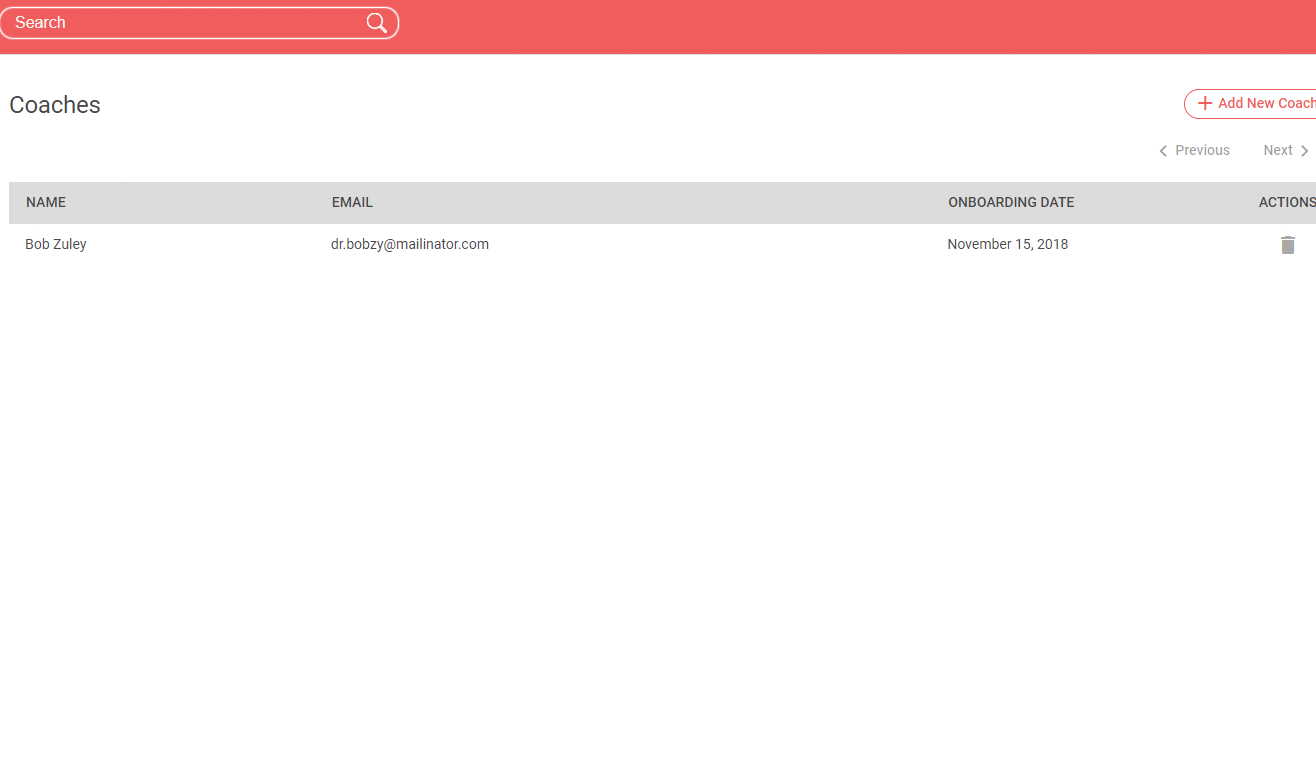
Task: Click the ACTIONS column header
Action: pyautogui.click(x=1286, y=202)
